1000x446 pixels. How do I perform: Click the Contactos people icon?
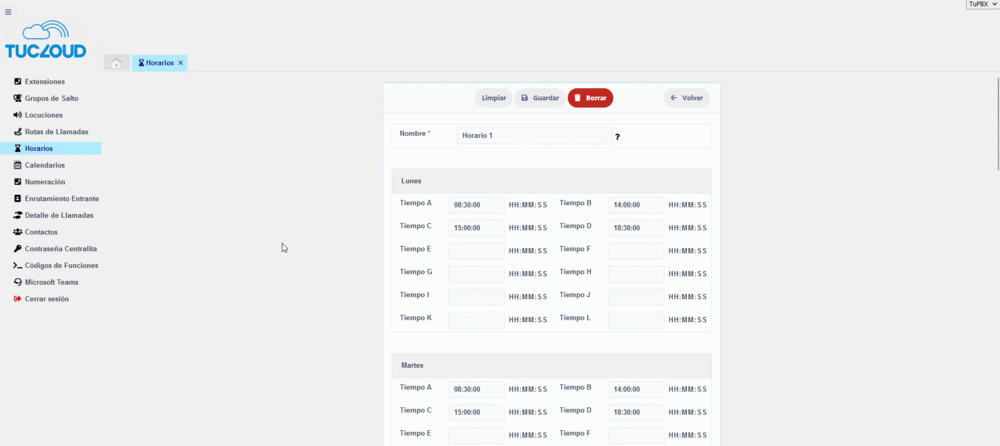17,232
